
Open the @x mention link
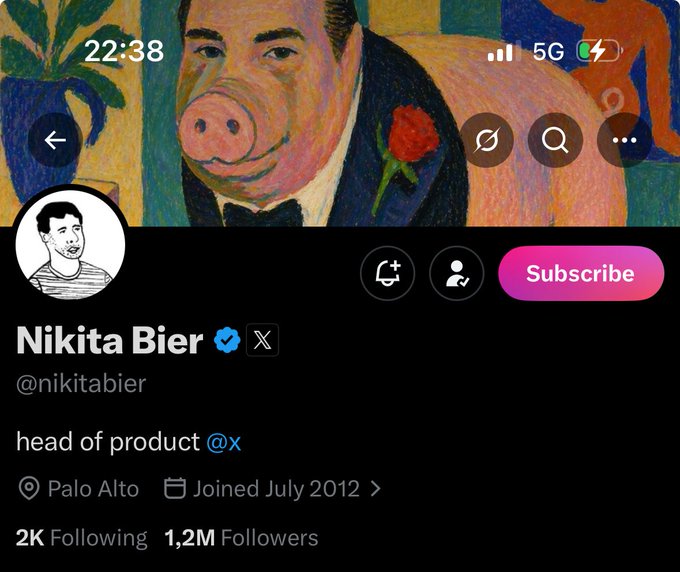[224, 442]
